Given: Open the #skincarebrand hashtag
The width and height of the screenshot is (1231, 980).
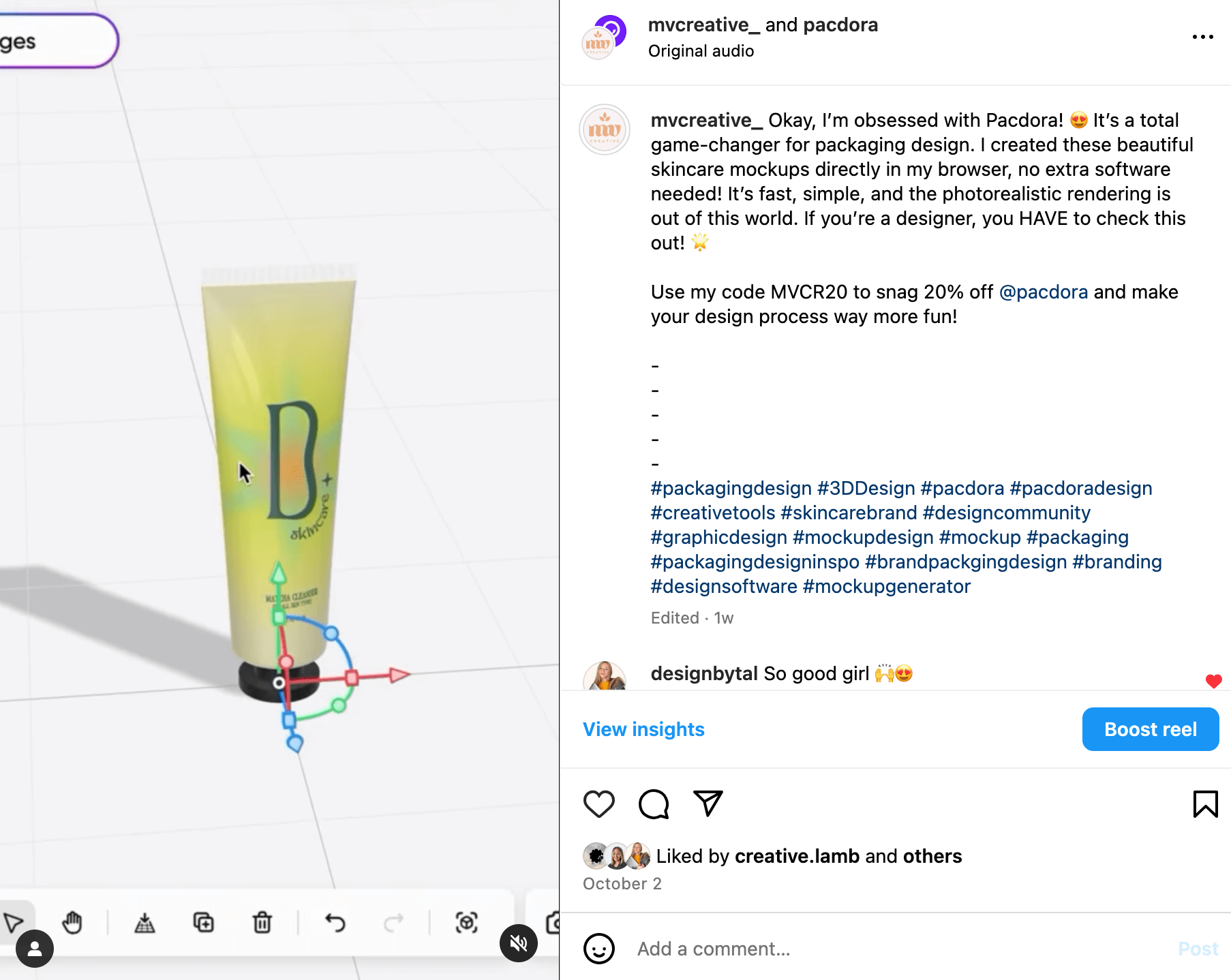Looking at the screenshot, I should 849,512.
